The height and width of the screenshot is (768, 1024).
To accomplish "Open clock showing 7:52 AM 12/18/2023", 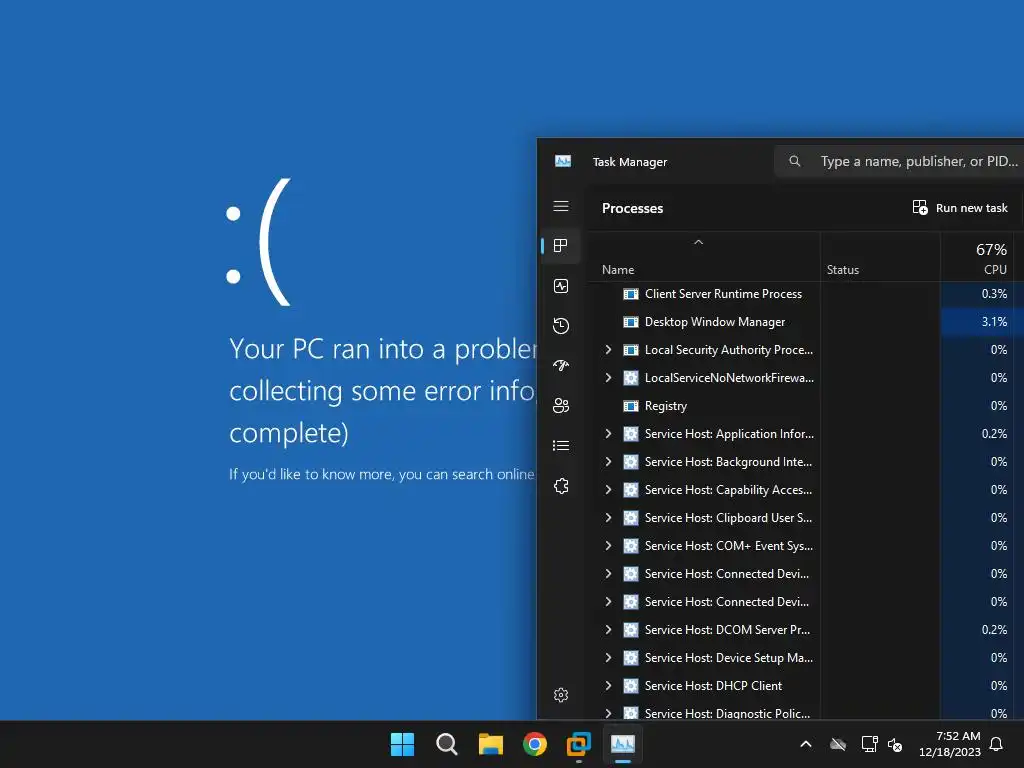I will click(x=950, y=744).
